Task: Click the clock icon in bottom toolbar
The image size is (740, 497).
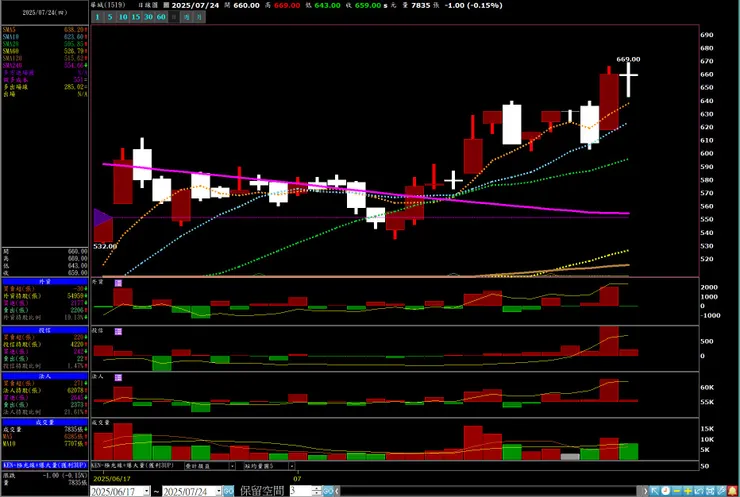Action: coord(665,491)
